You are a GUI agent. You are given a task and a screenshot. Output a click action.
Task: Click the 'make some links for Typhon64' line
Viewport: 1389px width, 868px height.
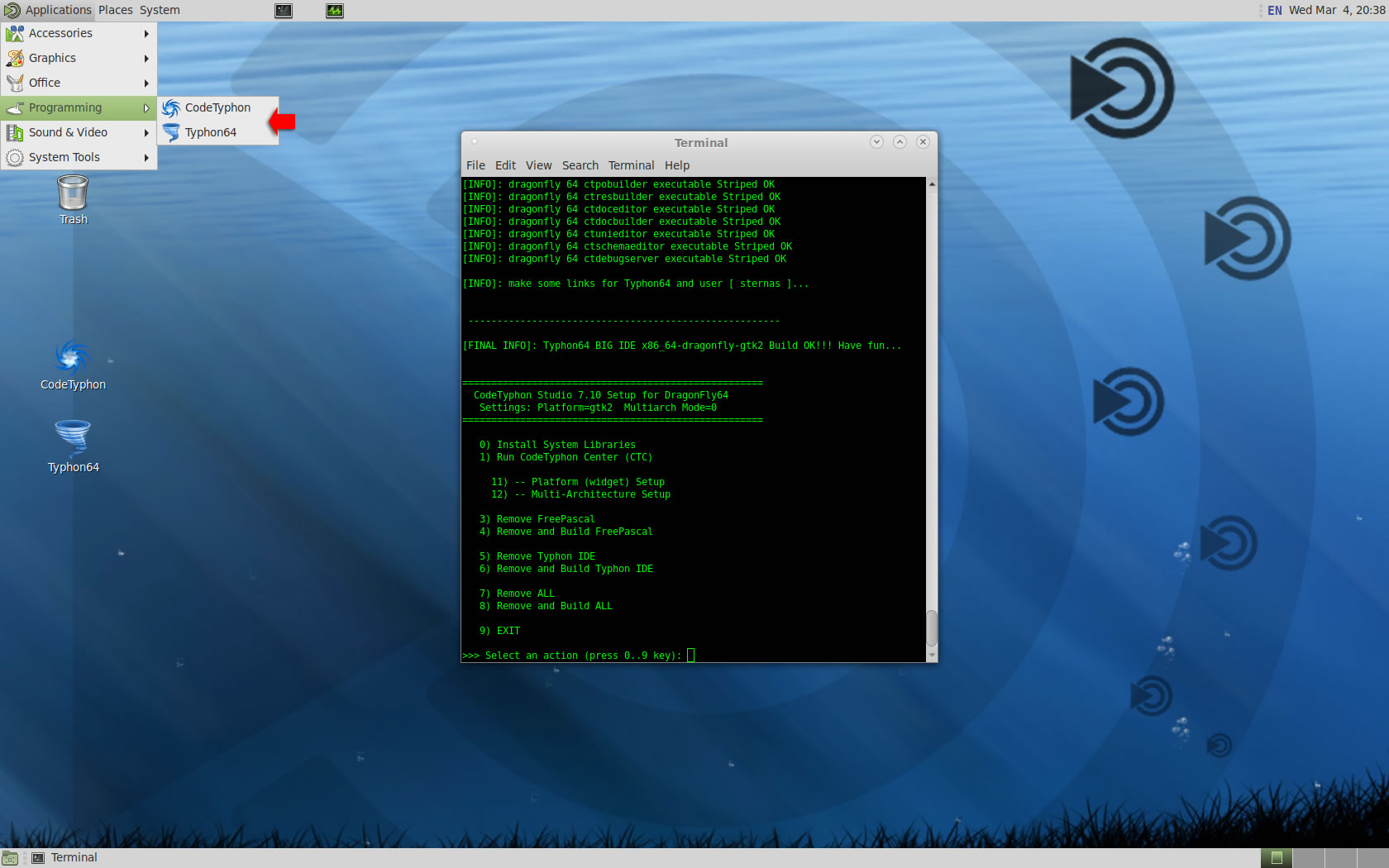pos(636,284)
